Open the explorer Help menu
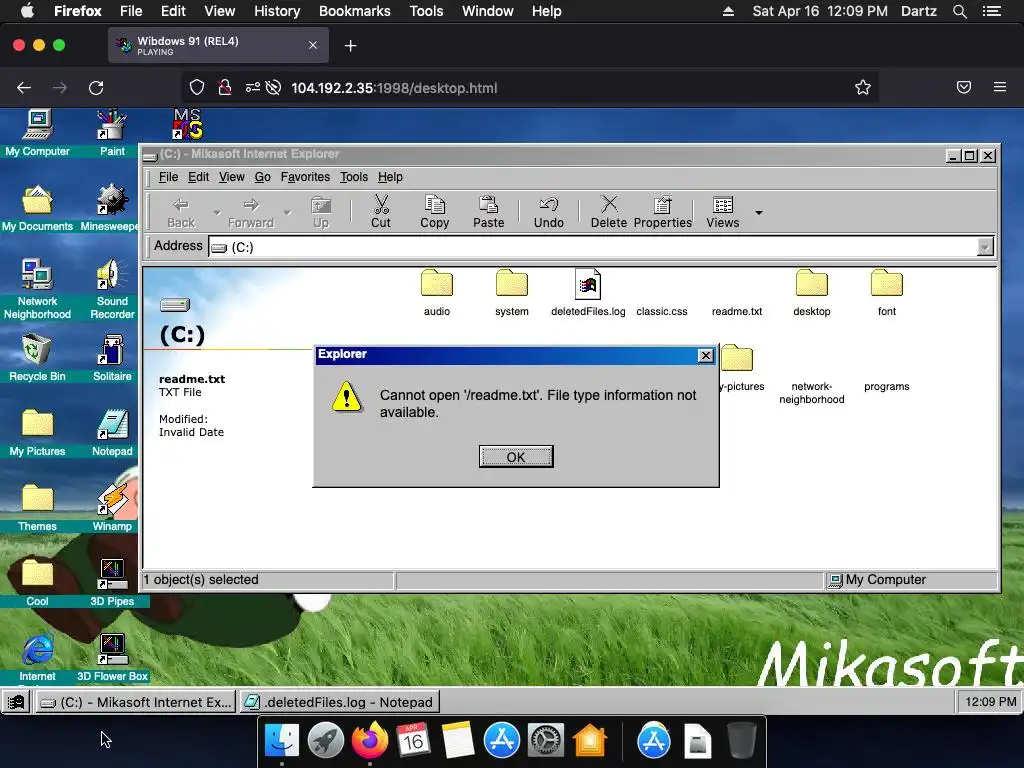Viewport: 1024px width, 768px height. point(390,177)
